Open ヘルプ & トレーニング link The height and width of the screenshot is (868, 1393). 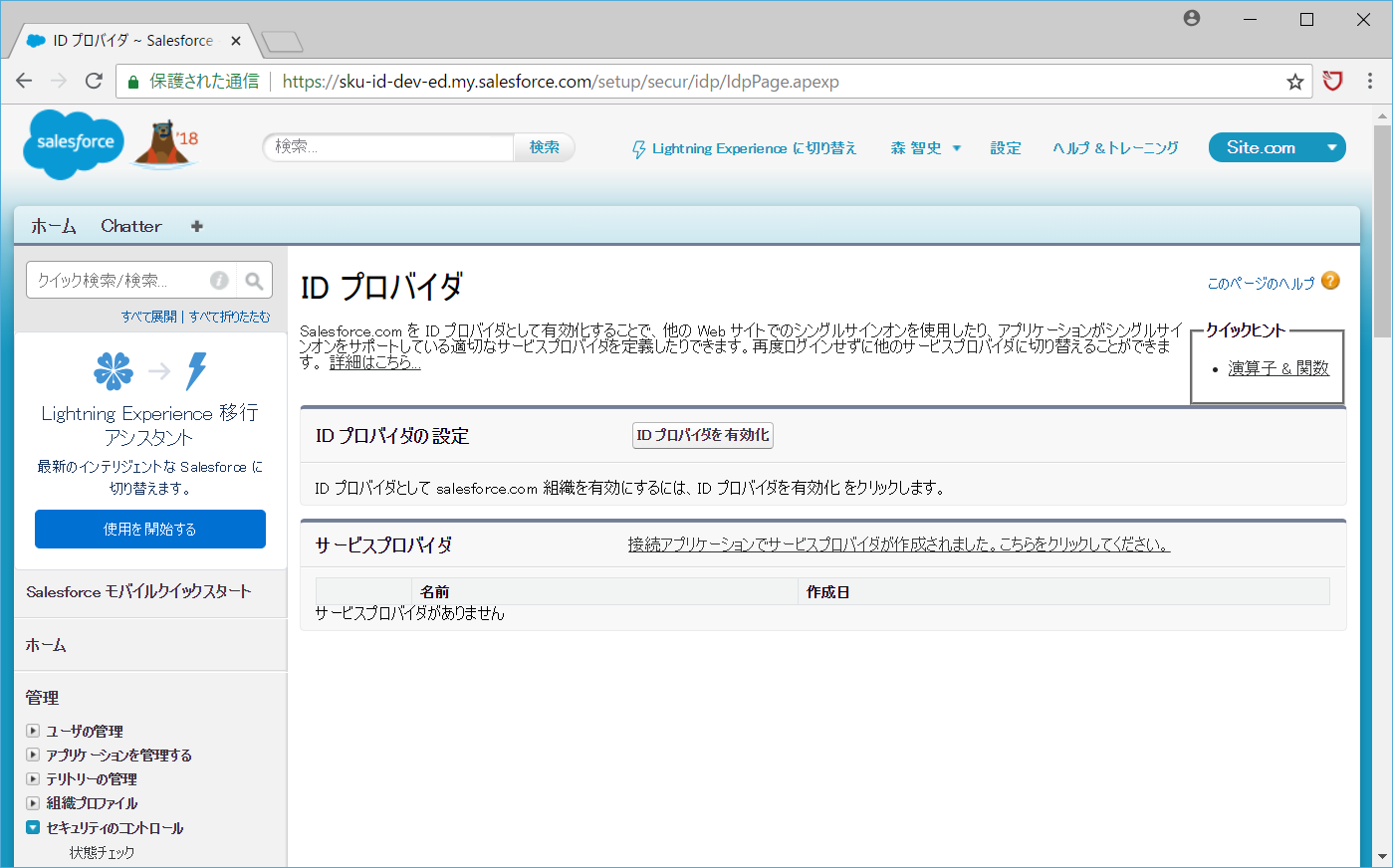point(1115,148)
